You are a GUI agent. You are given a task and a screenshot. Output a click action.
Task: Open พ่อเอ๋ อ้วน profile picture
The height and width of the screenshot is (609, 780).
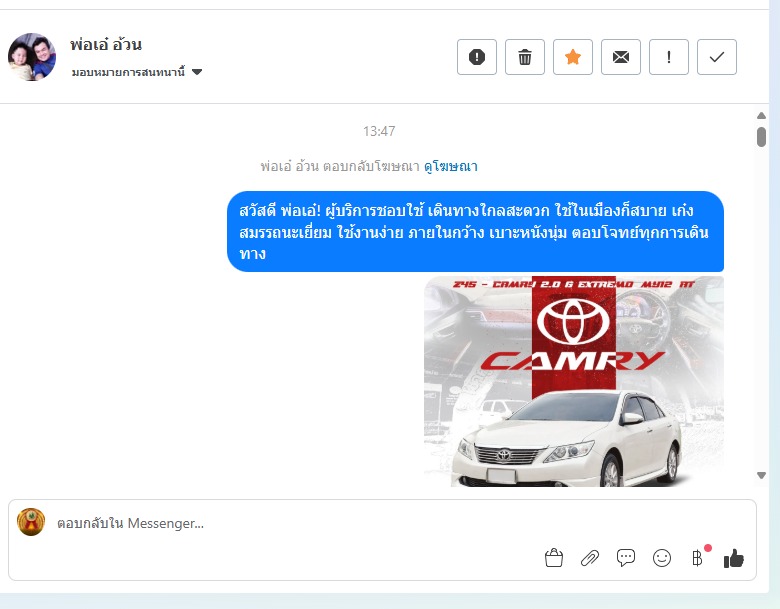32,57
